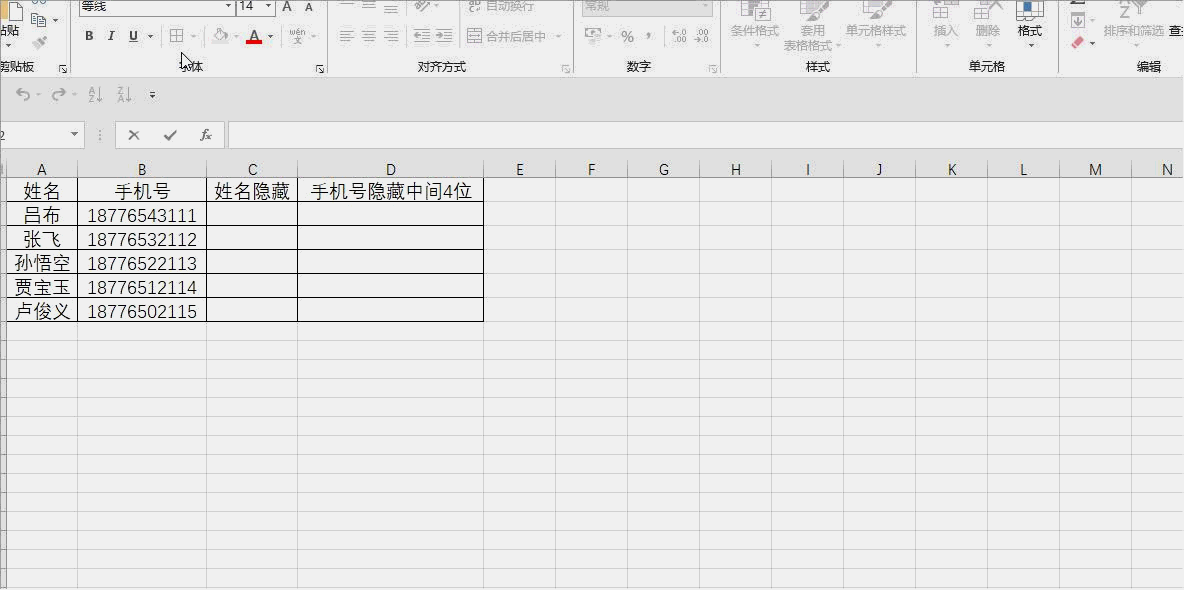
Task: Align text right
Action: (391, 36)
